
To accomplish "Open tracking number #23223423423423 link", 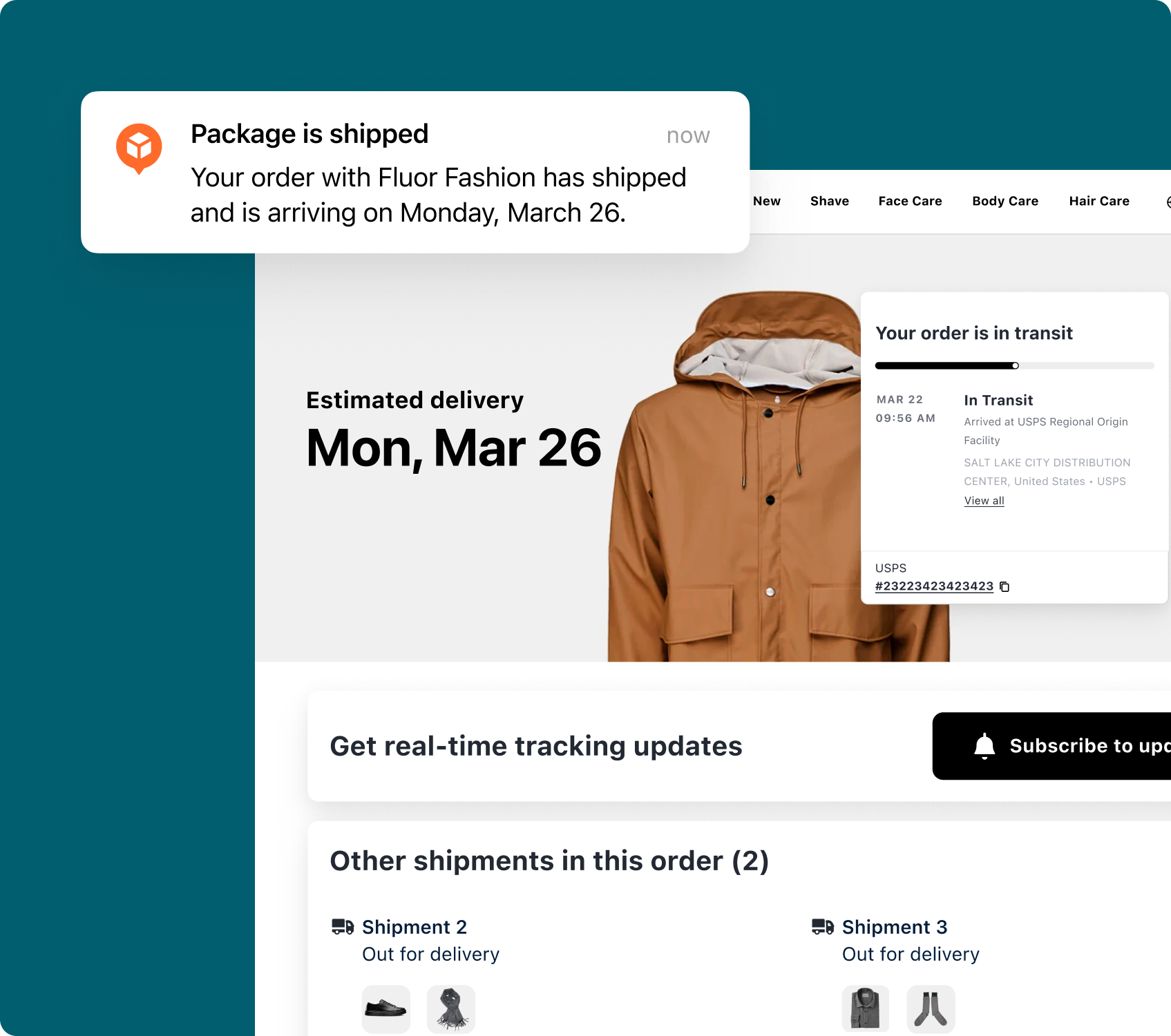I will click(934, 586).
